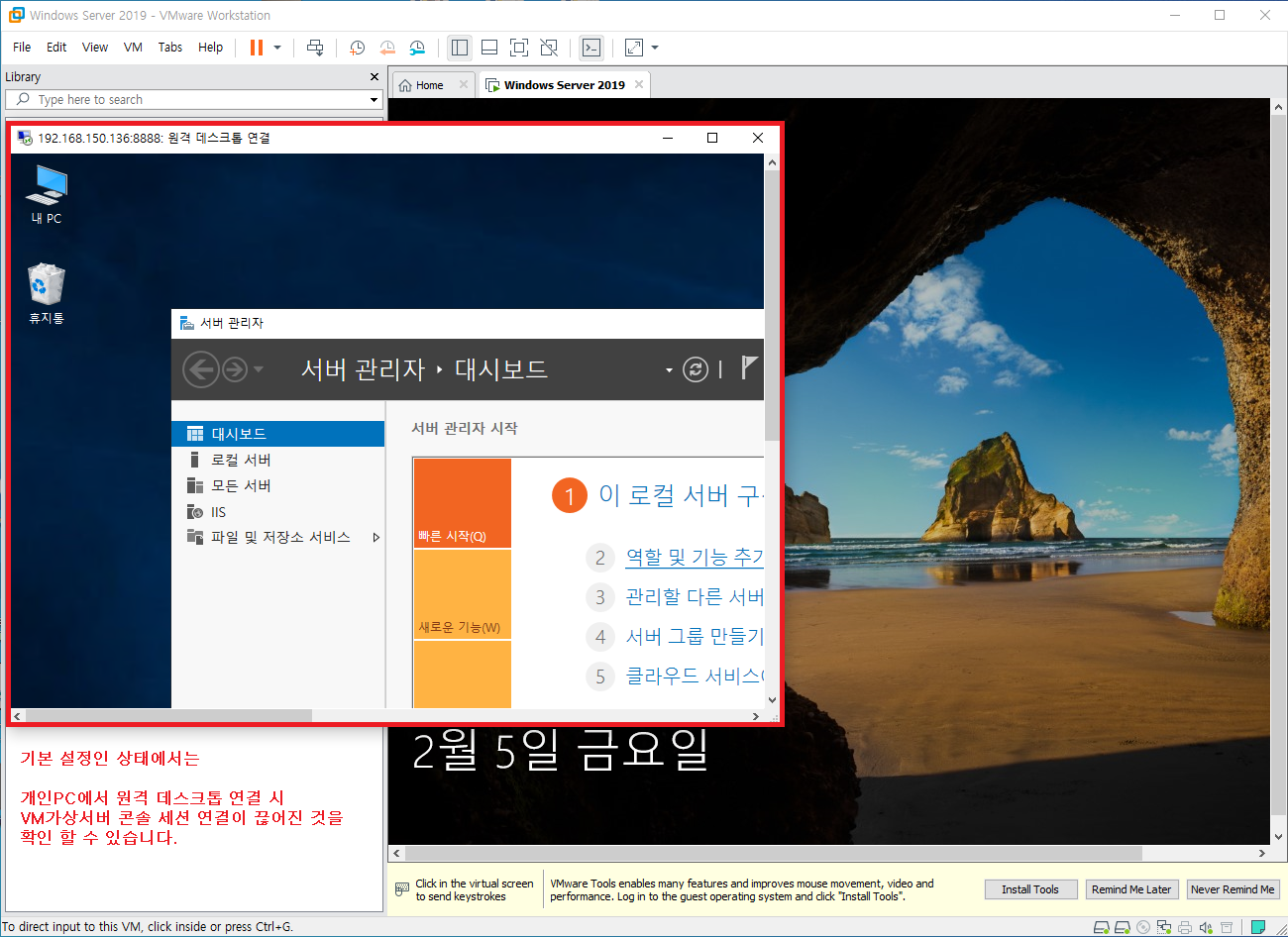This screenshot has height=937, width=1288.
Task: Click Server Manager refresh icon
Action: click(x=696, y=369)
